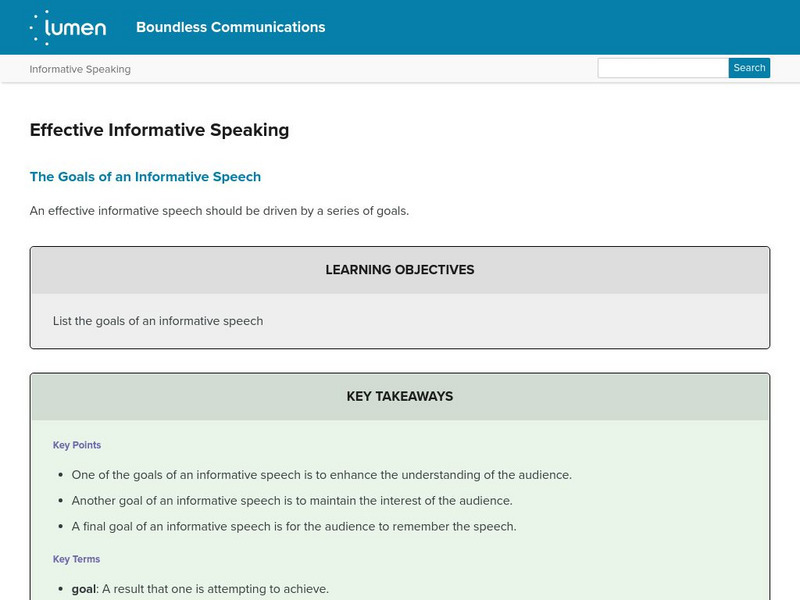Go to the Informative Speaking breadcrumb

[80, 69]
